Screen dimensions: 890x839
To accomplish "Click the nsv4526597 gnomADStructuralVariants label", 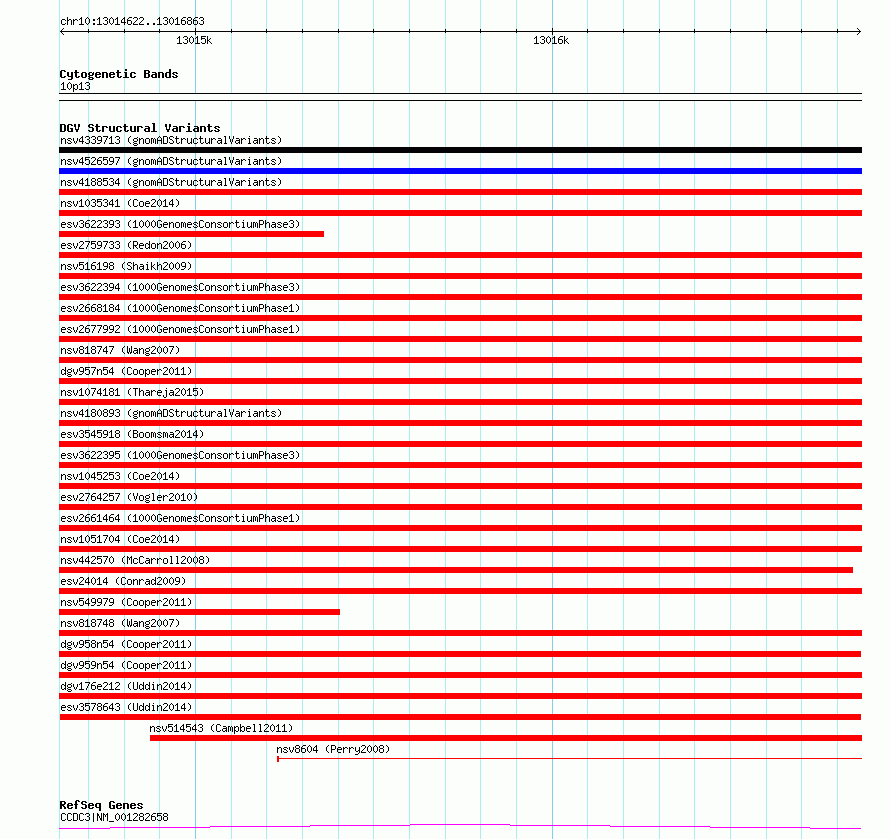I will [171, 161].
